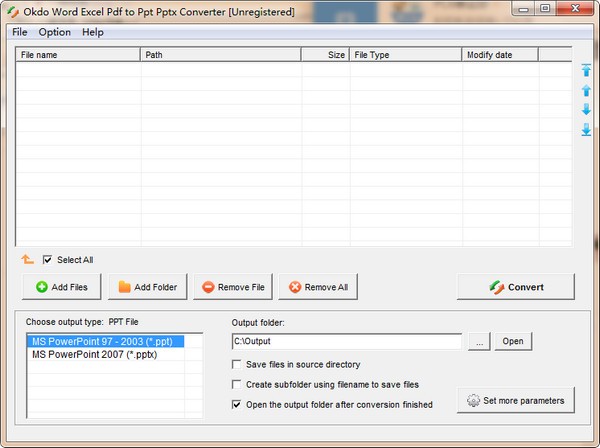Click the Add Folder button
The image size is (600, 448).
point(147,287)
